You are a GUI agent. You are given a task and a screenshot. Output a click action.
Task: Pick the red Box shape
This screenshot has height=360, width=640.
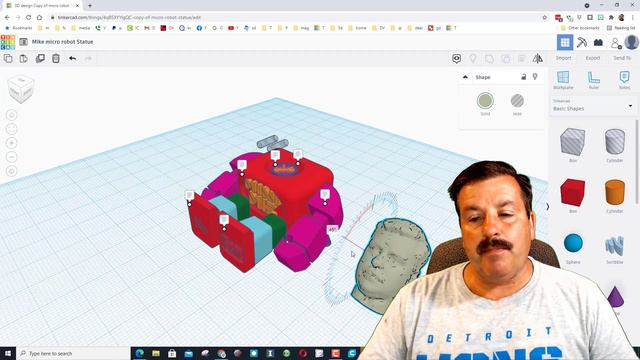click(x=573, y=192)
